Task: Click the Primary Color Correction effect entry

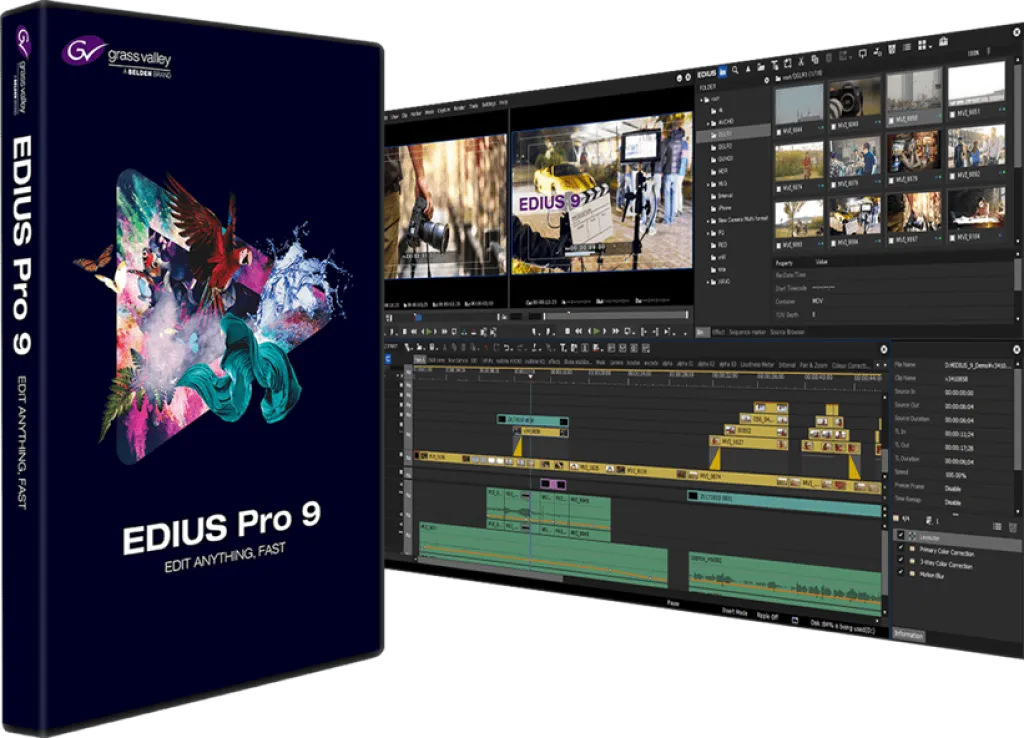Action: click(x=947, y=552)
